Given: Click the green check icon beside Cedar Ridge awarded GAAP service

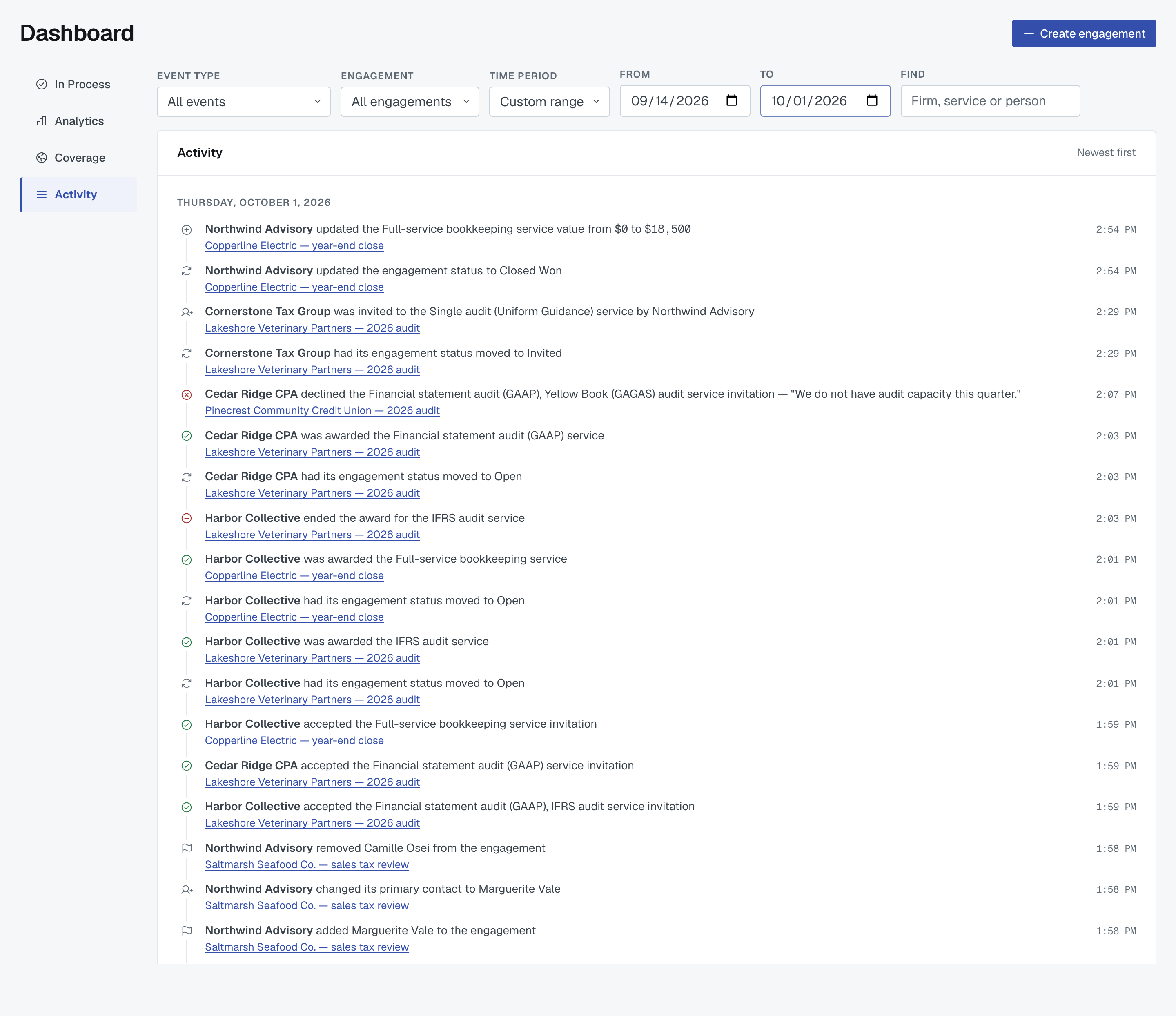Looking at the screenshot, I should coord(186,436).
